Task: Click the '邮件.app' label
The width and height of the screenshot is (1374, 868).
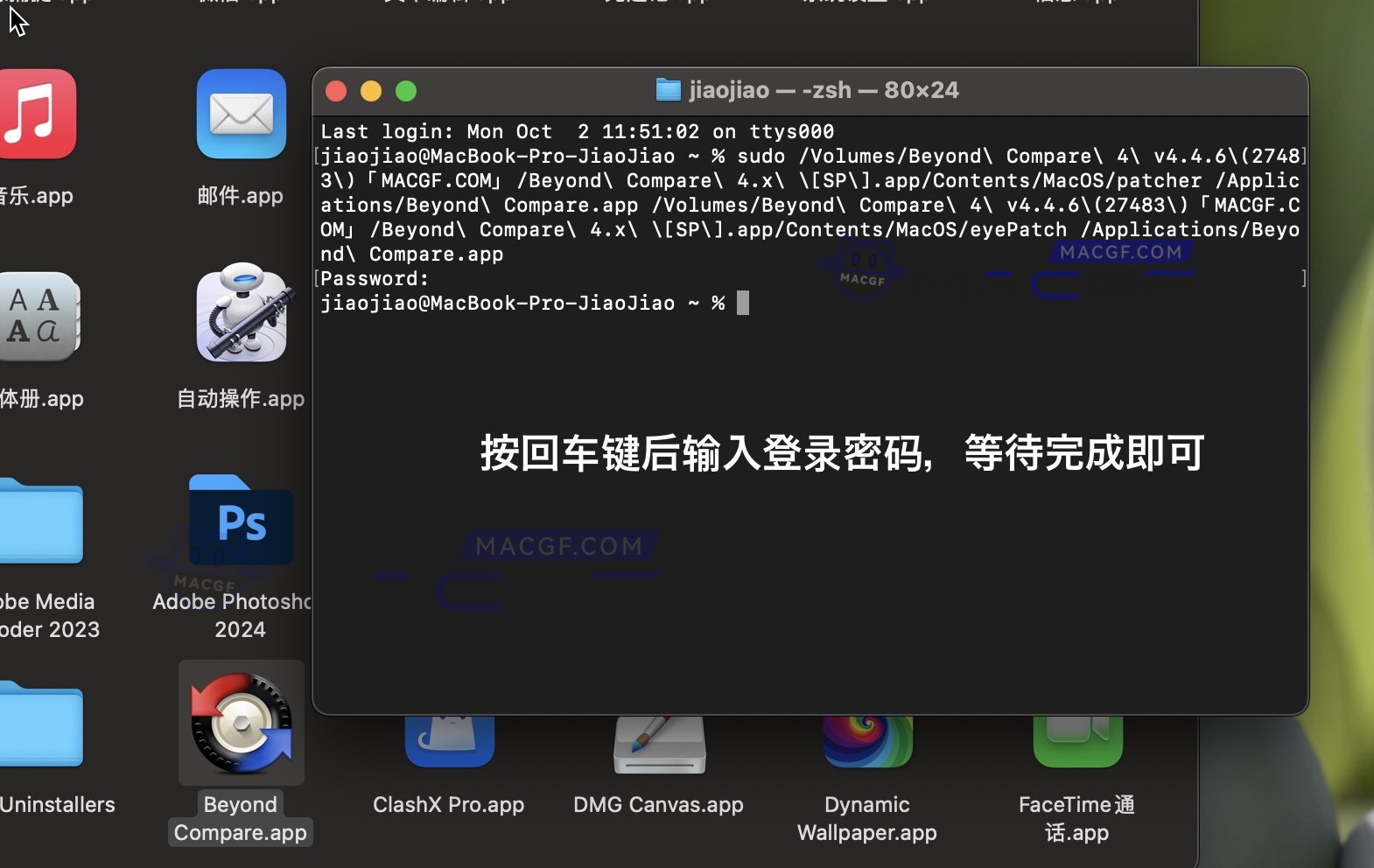Action: (x=241, y=195)
